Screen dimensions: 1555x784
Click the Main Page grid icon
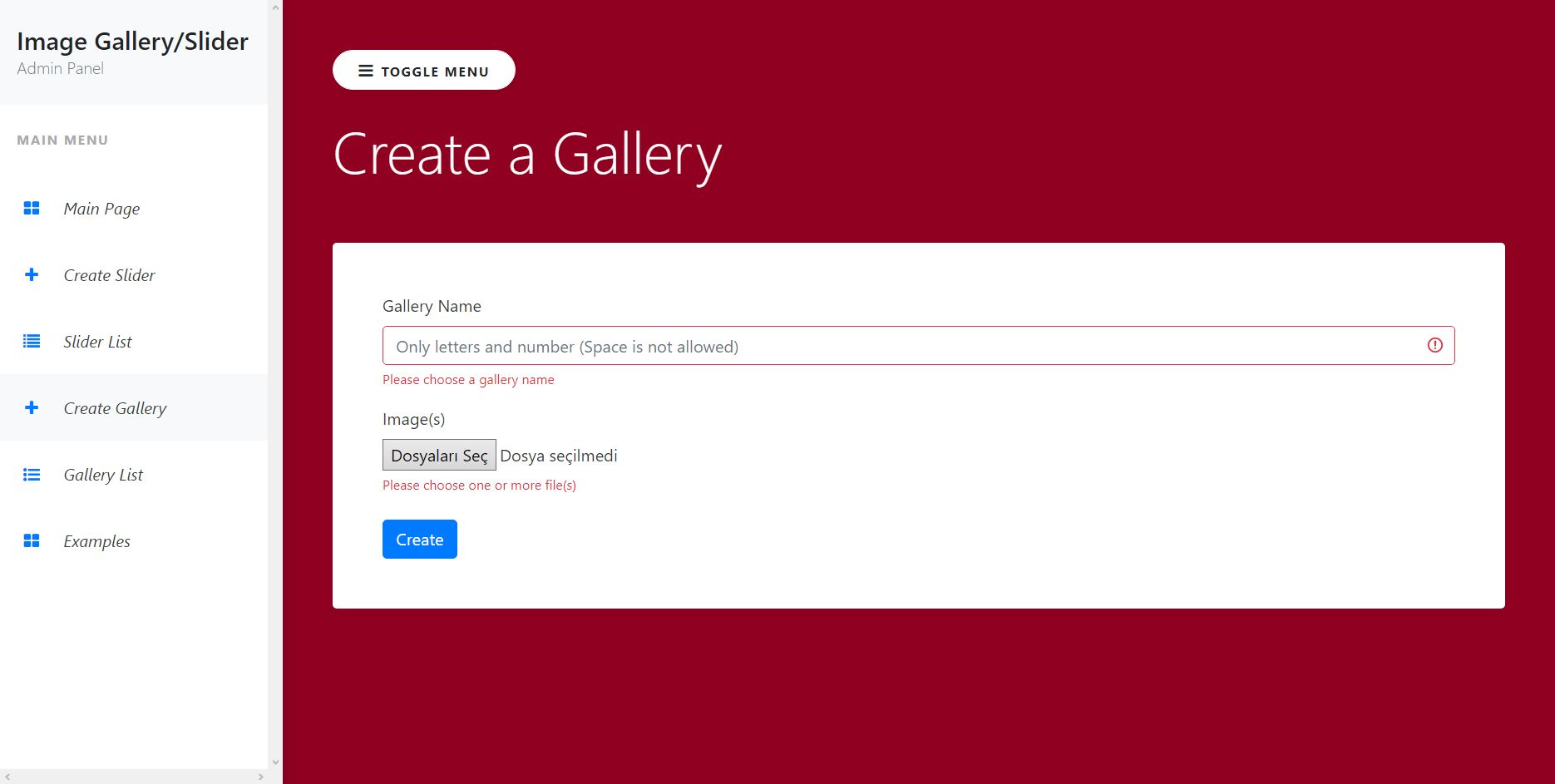click(32, 209)
